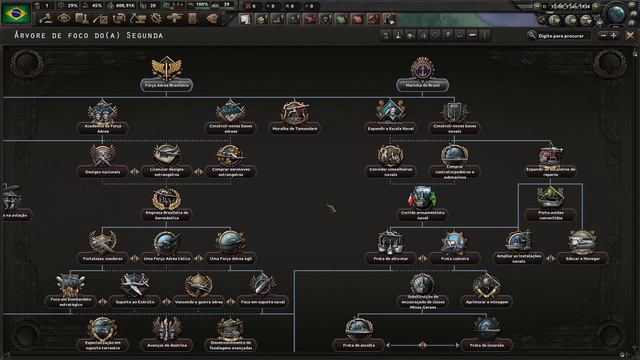Select Suporte ao Exército focus
This screenshot has height=360, width=640.
point(135,291)
